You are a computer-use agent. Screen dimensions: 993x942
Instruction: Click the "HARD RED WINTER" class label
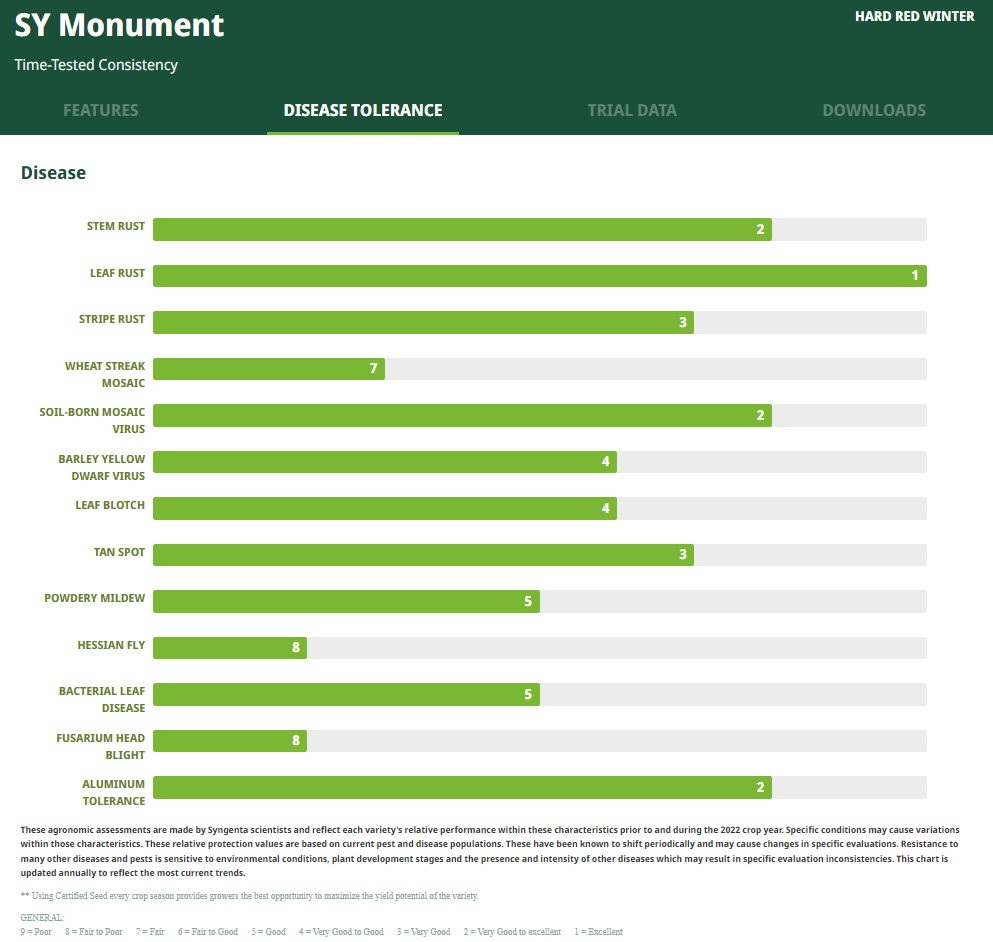[x=914, y=16]
